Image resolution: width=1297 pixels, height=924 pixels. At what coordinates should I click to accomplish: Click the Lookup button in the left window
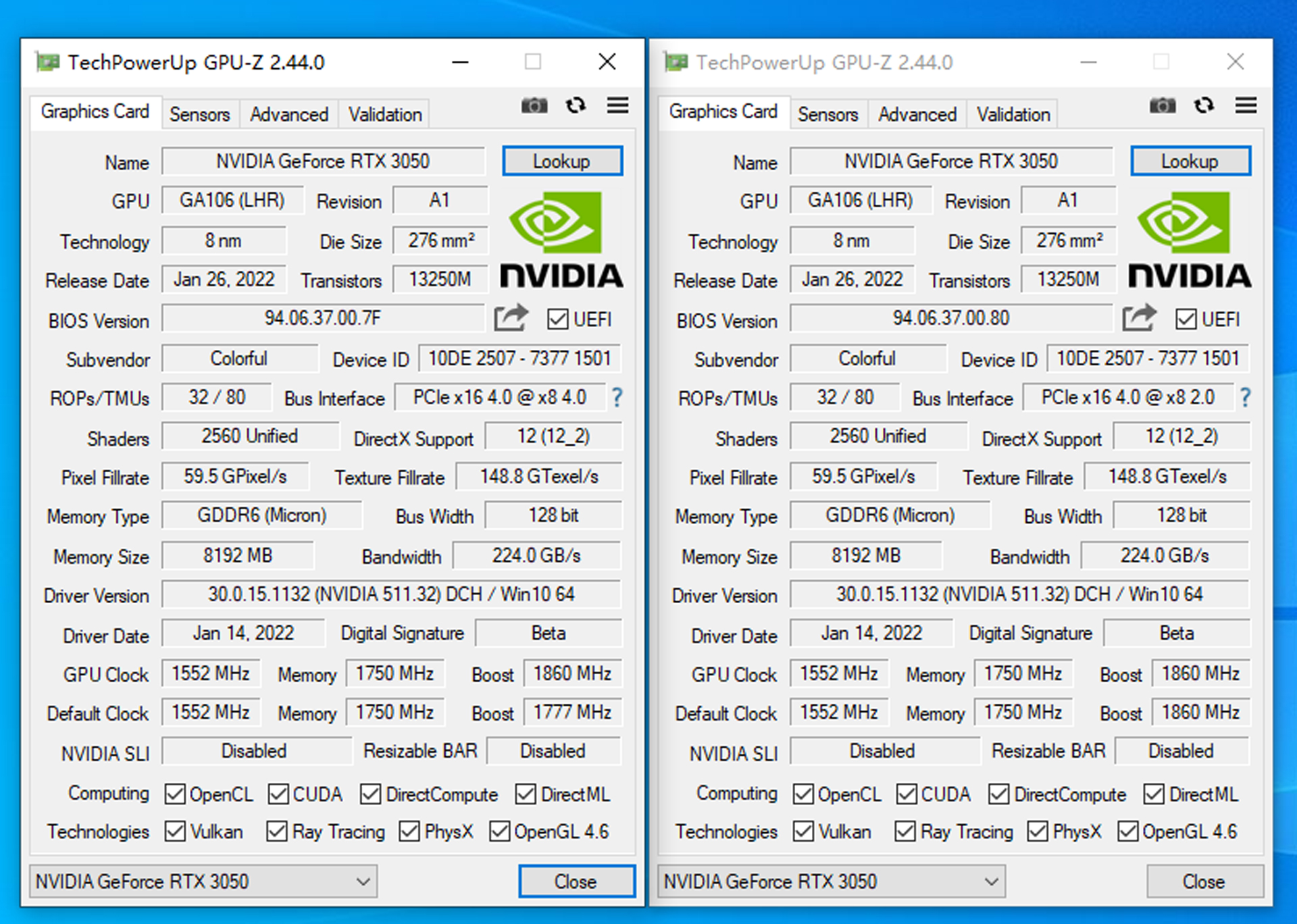(562, 161)
